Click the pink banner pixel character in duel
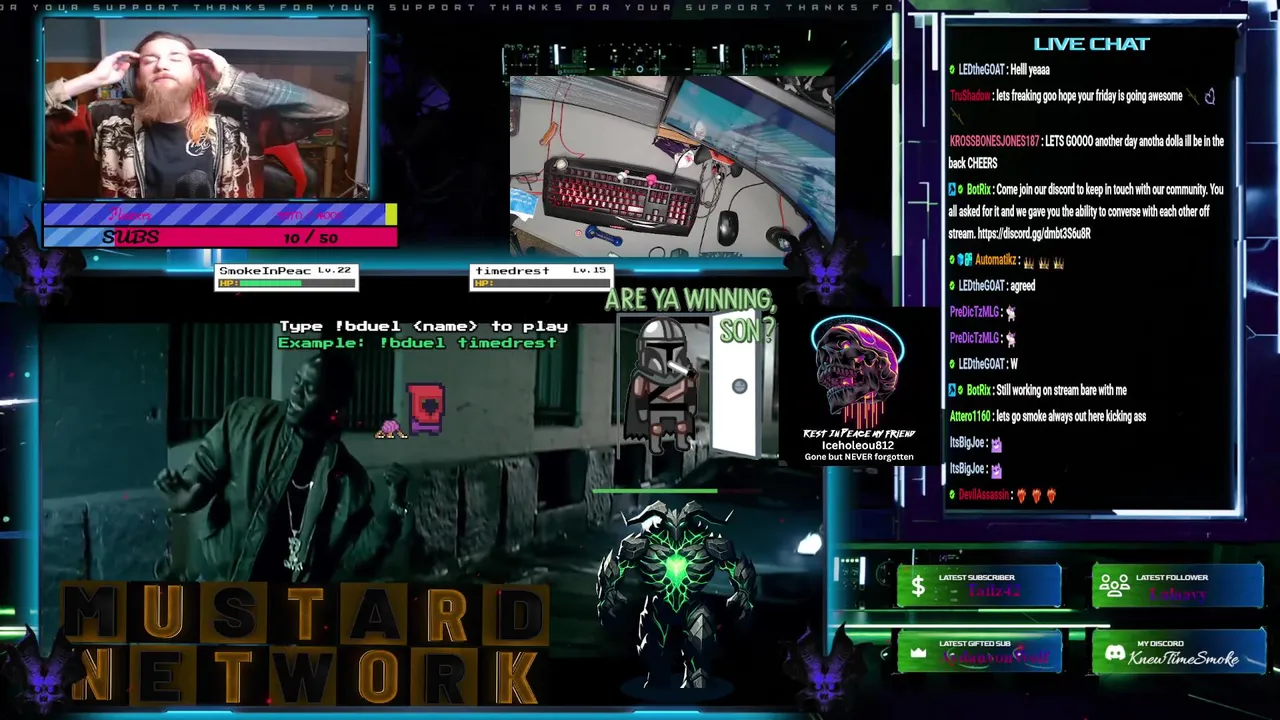The height and width of the screenshot is (720, 1280). click(426, 409)
